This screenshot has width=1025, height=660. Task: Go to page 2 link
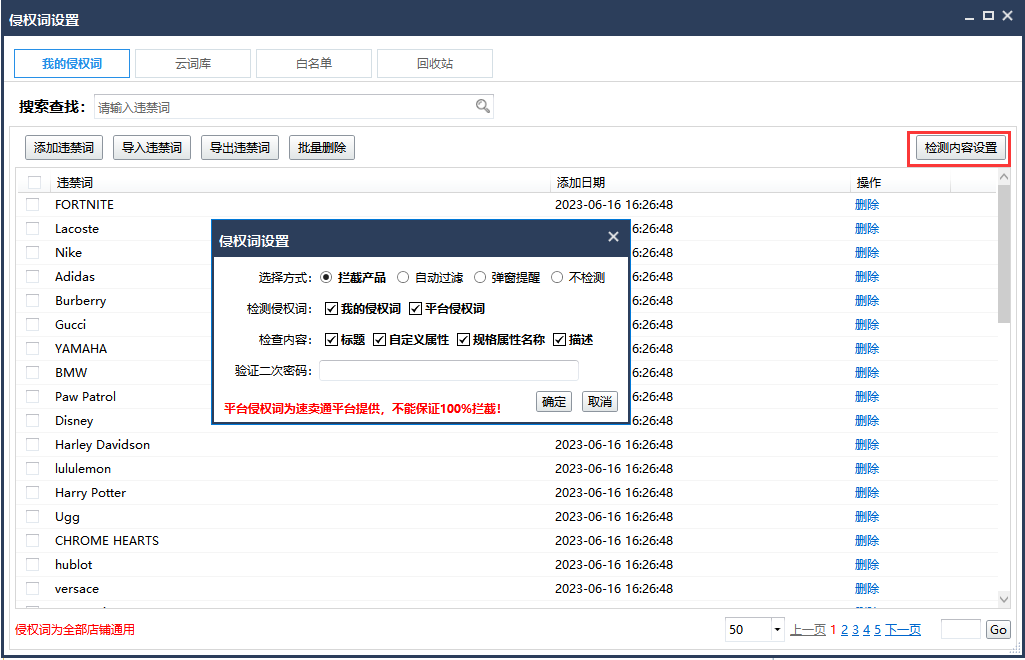[844, 630]
